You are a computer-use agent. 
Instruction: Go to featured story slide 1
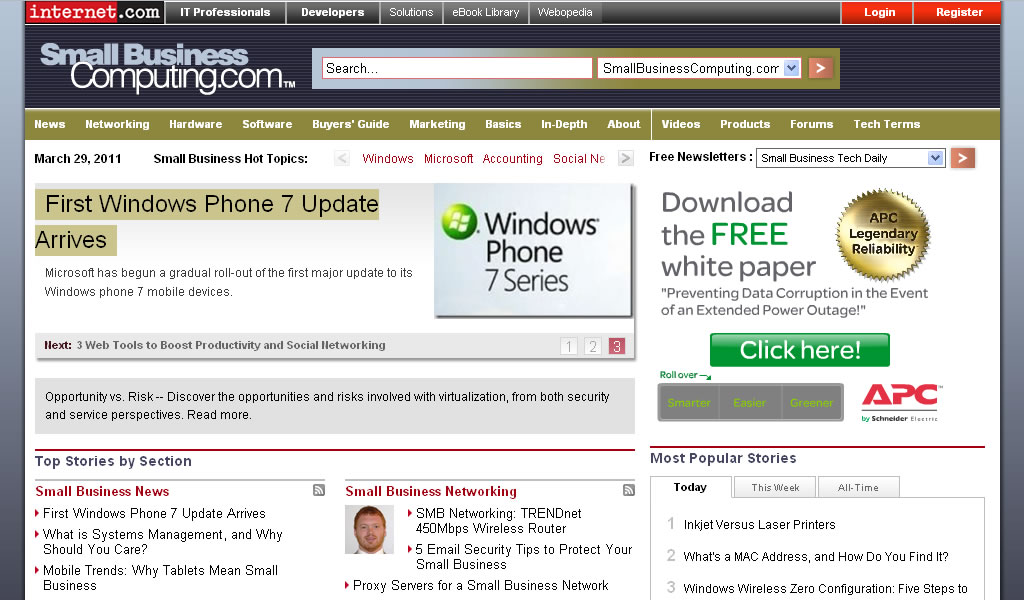coord(569,346)
